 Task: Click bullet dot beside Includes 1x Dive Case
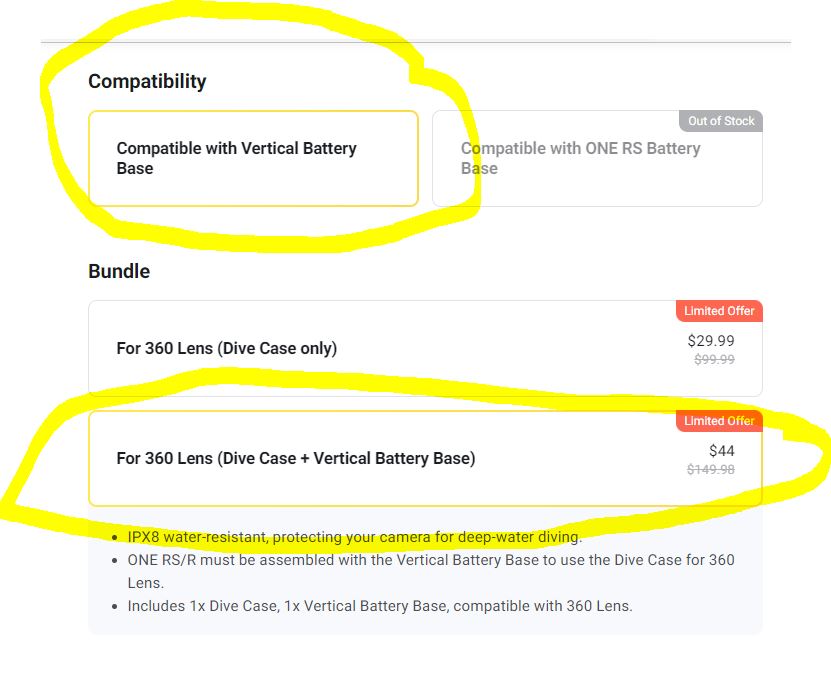click(115, 607)
